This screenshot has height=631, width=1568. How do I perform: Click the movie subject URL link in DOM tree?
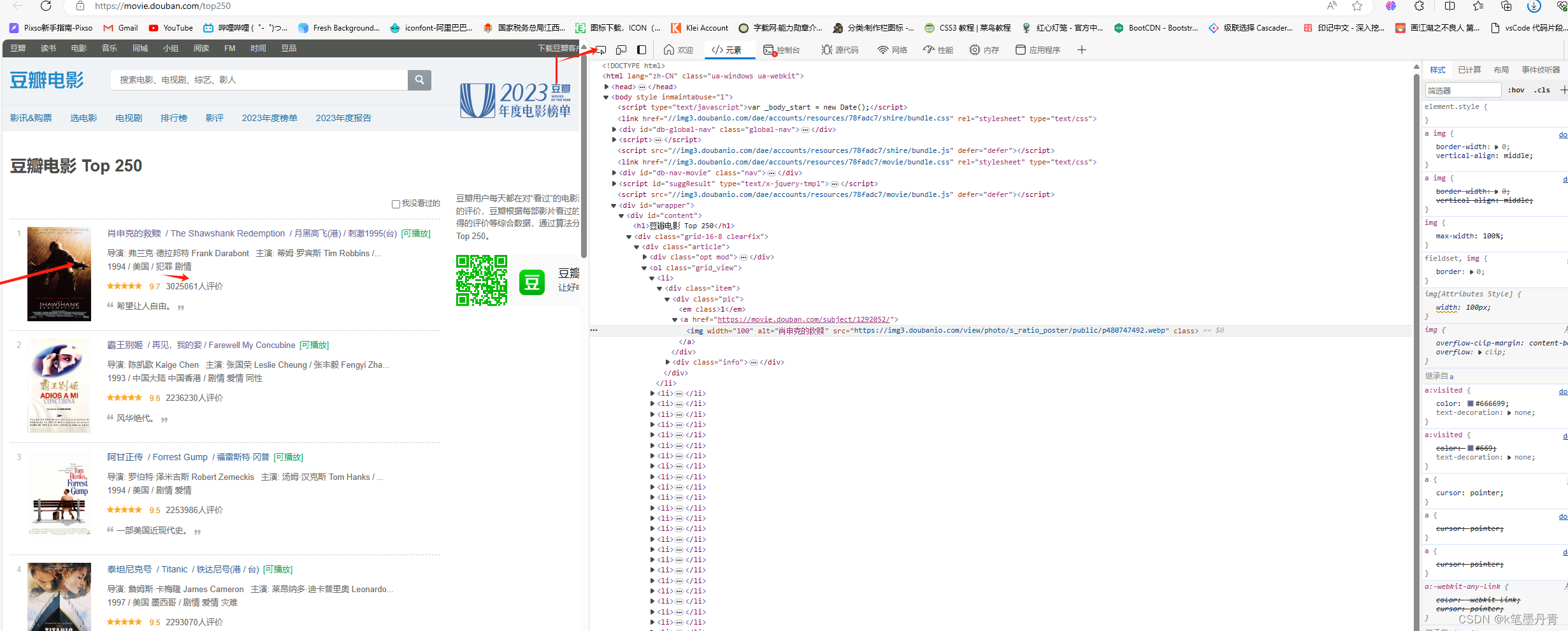tap(804, 320)
